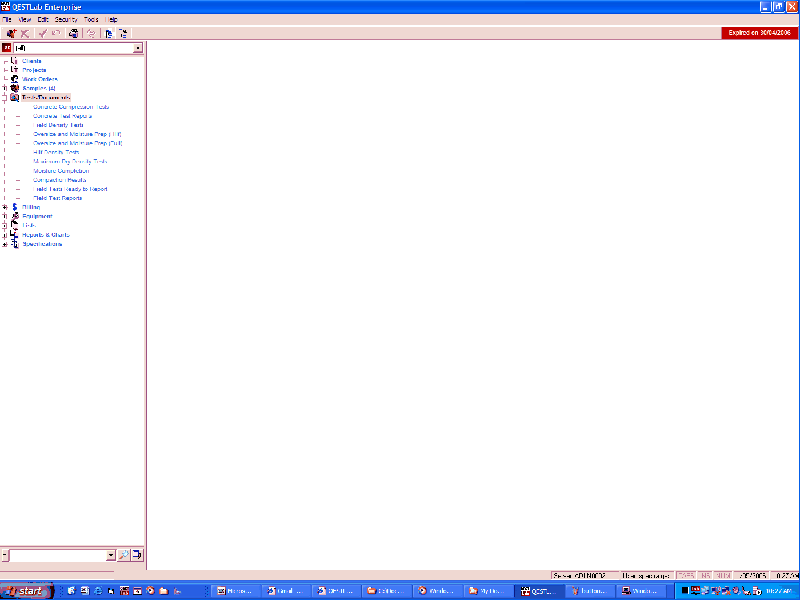Click the undo arrow toolbar icon
This screenshot has height=600, width=800.
tap(55, 33)
